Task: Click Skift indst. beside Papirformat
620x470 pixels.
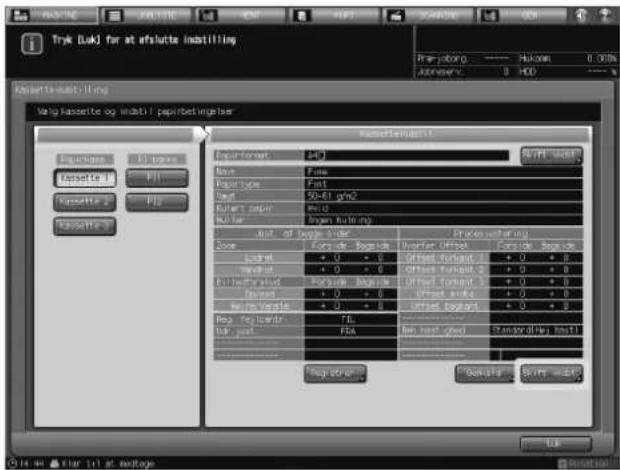Action: coord(552,155)
